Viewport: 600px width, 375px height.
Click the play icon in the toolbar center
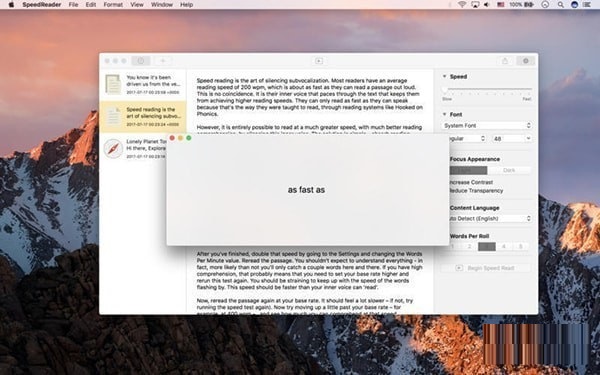tap(318, 61)
